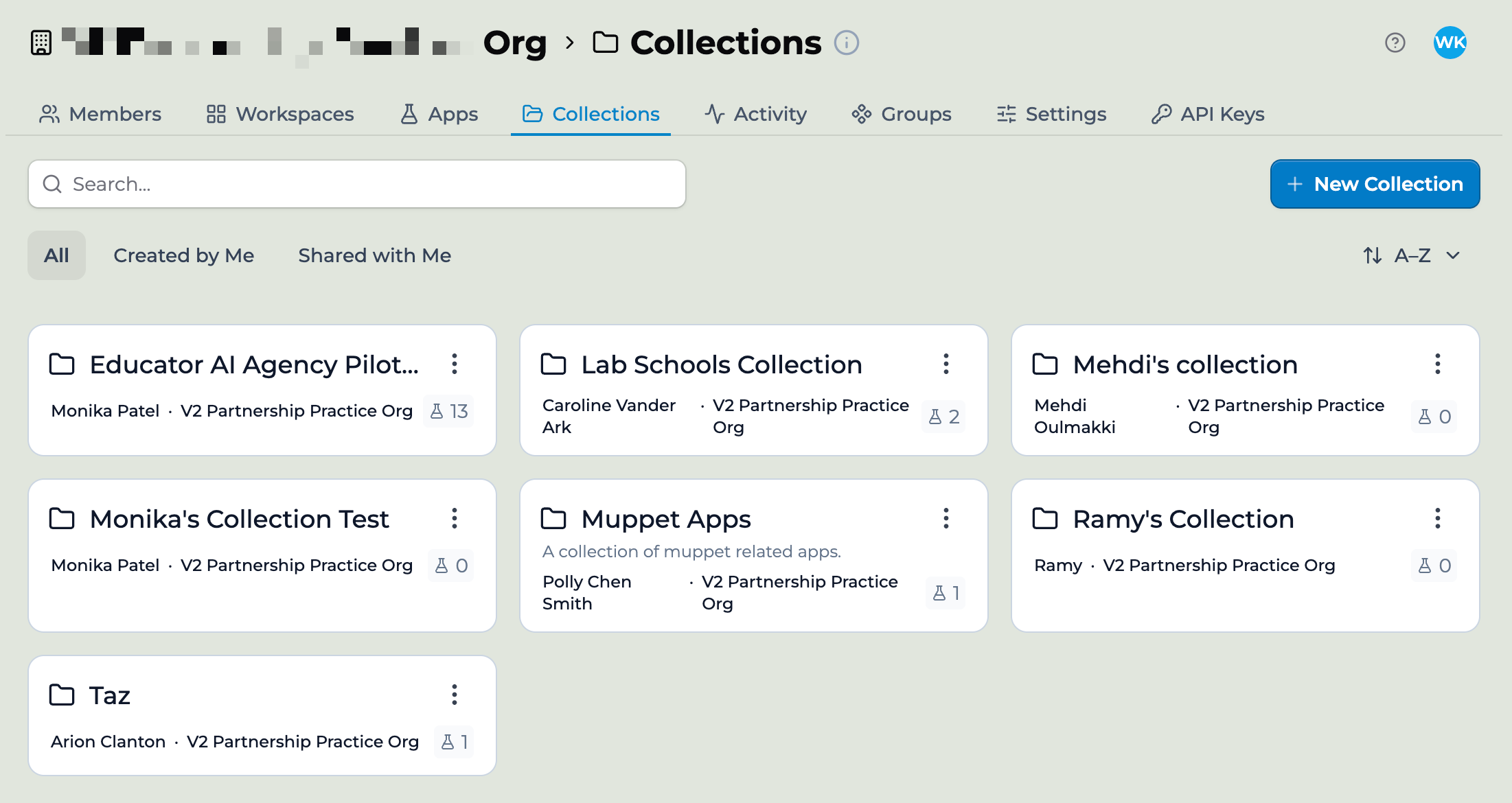The image size is (1512, 803).
Task: Open Muppet Apps collection title
Action: coord(666,520)
